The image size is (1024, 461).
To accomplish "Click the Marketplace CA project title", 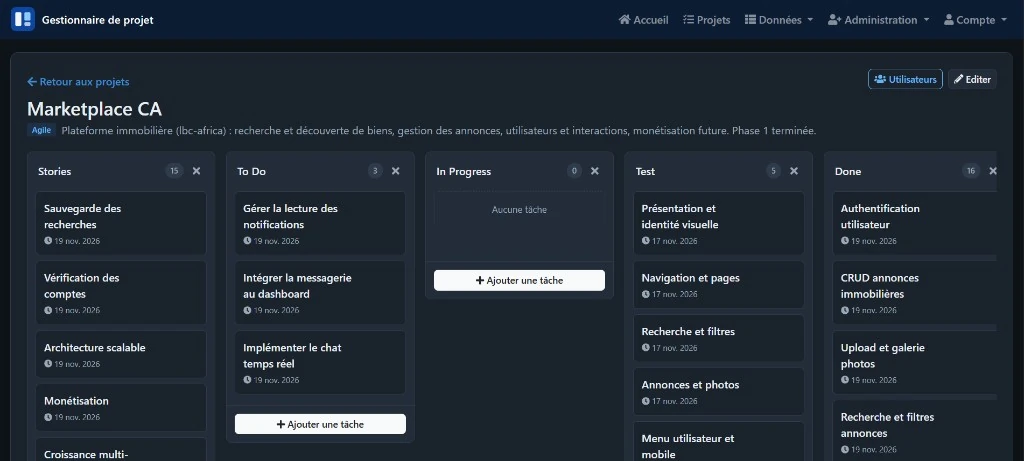I will (x=95, y=108).
